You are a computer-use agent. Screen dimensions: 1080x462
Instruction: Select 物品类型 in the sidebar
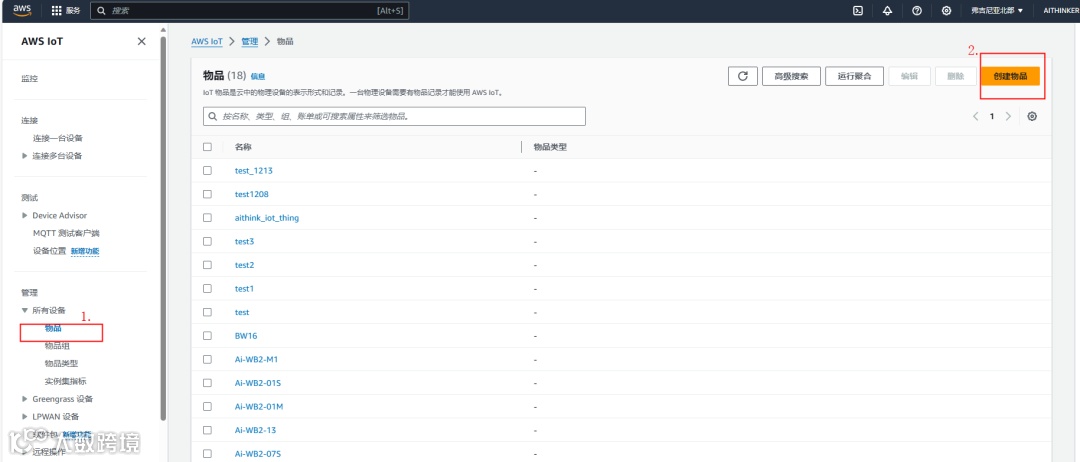[61, 364]
